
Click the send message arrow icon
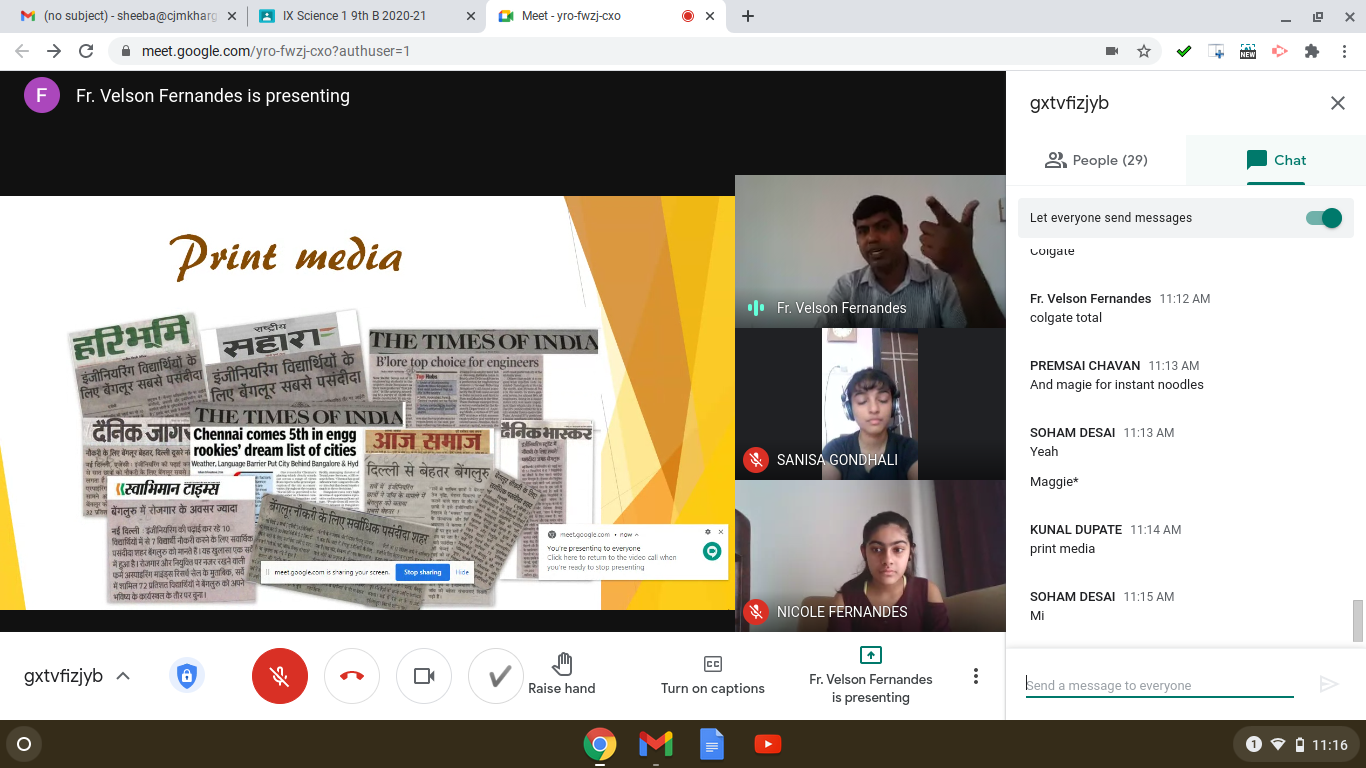coord(1328,684)
